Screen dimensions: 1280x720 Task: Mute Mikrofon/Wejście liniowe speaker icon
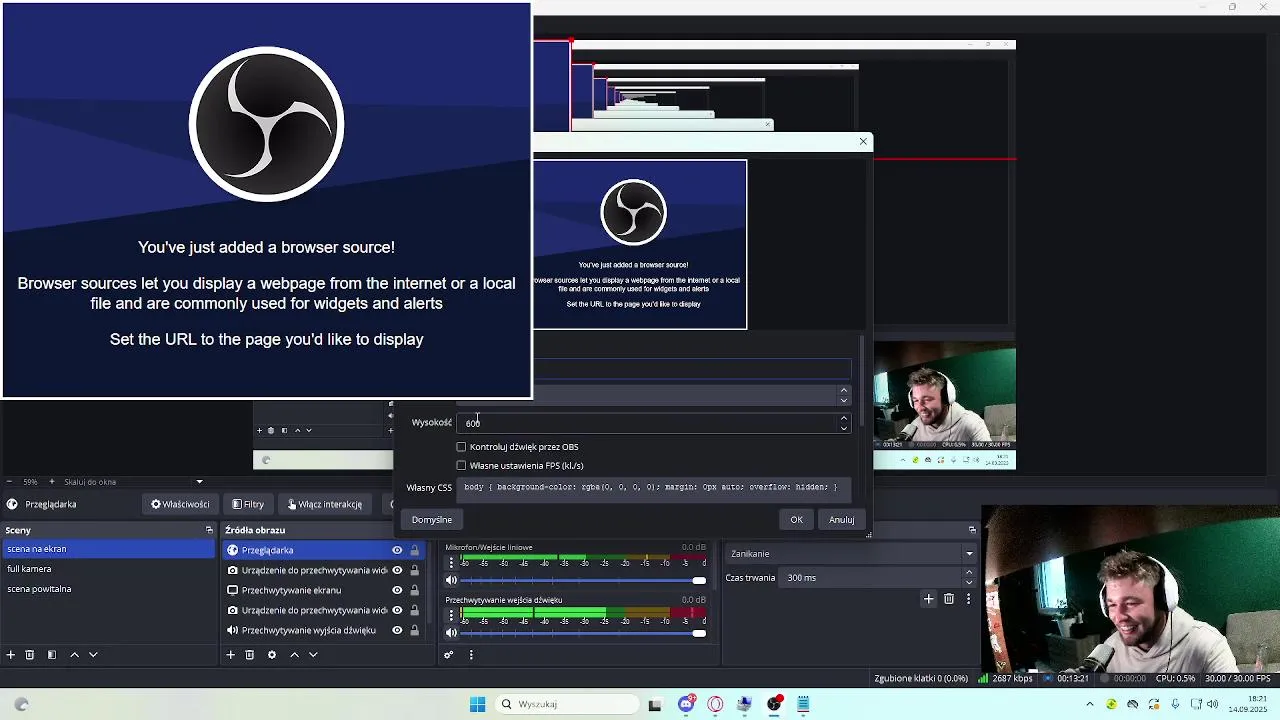[x=451, y=580]
